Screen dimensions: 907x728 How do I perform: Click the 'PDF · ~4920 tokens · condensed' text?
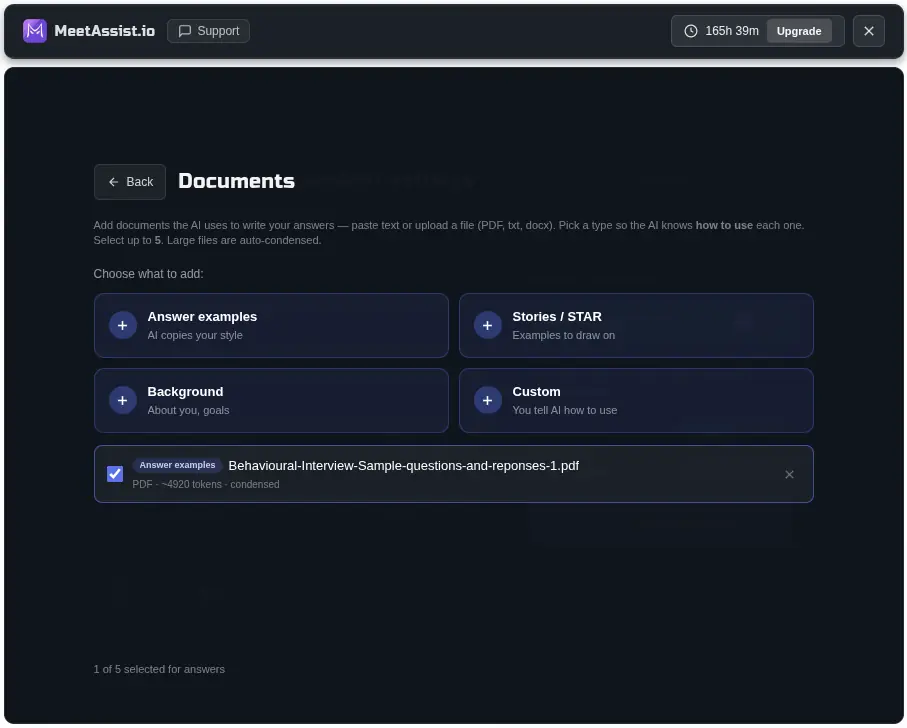coord(206,485)
